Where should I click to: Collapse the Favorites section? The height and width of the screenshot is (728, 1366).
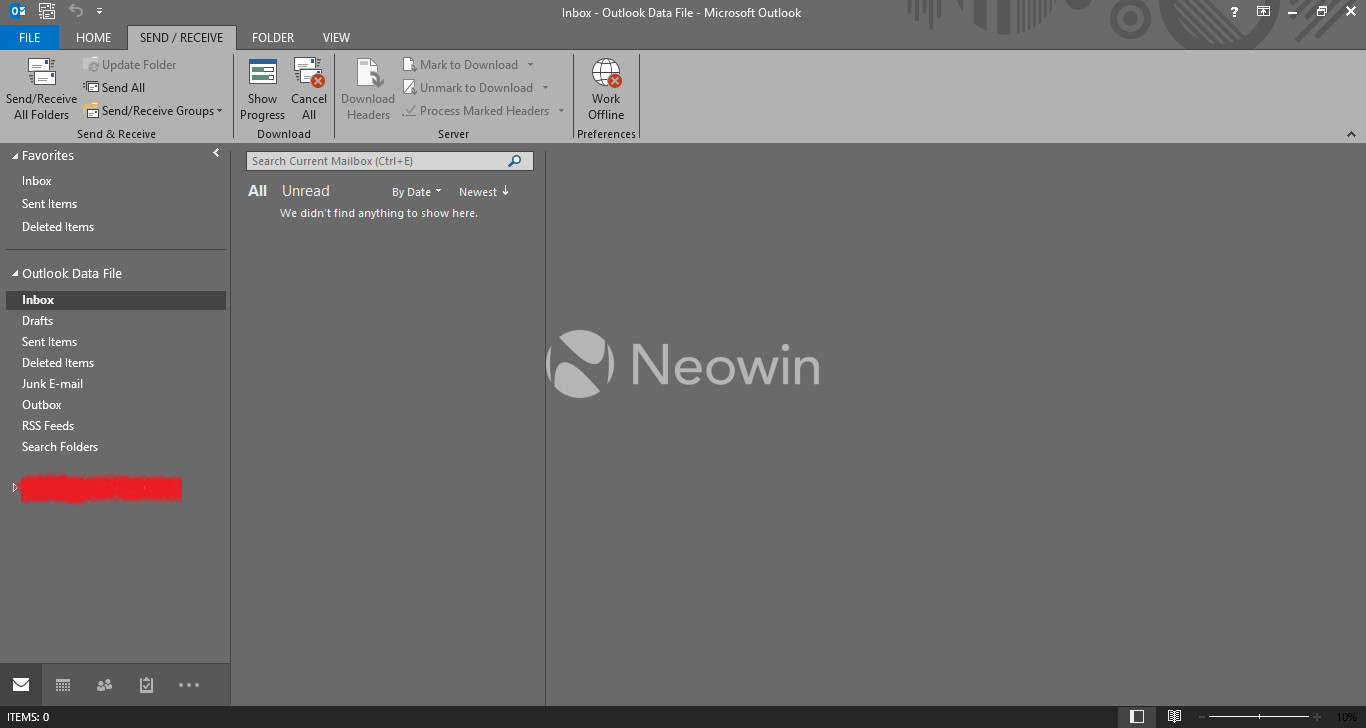pyautogui.click(x=15, y=156)
